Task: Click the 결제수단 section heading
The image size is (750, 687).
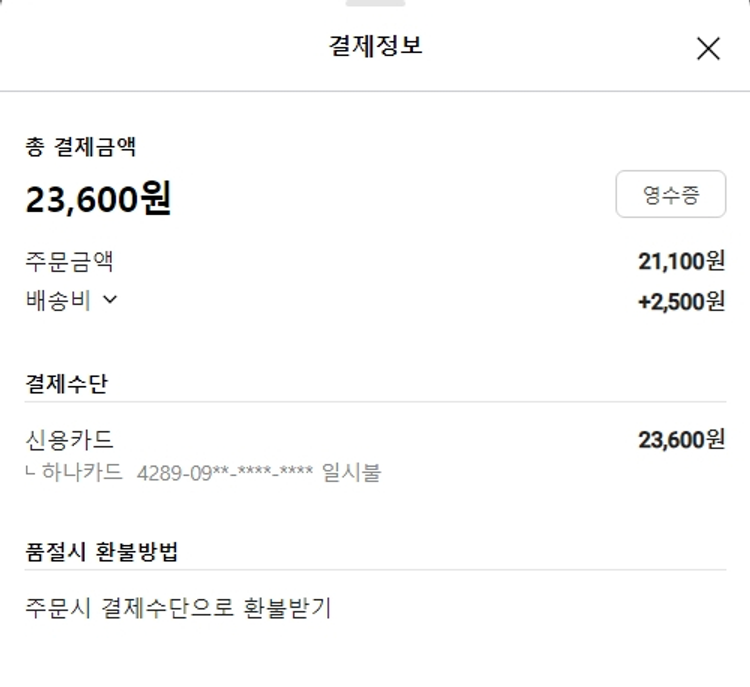Action: coord(66,383)
